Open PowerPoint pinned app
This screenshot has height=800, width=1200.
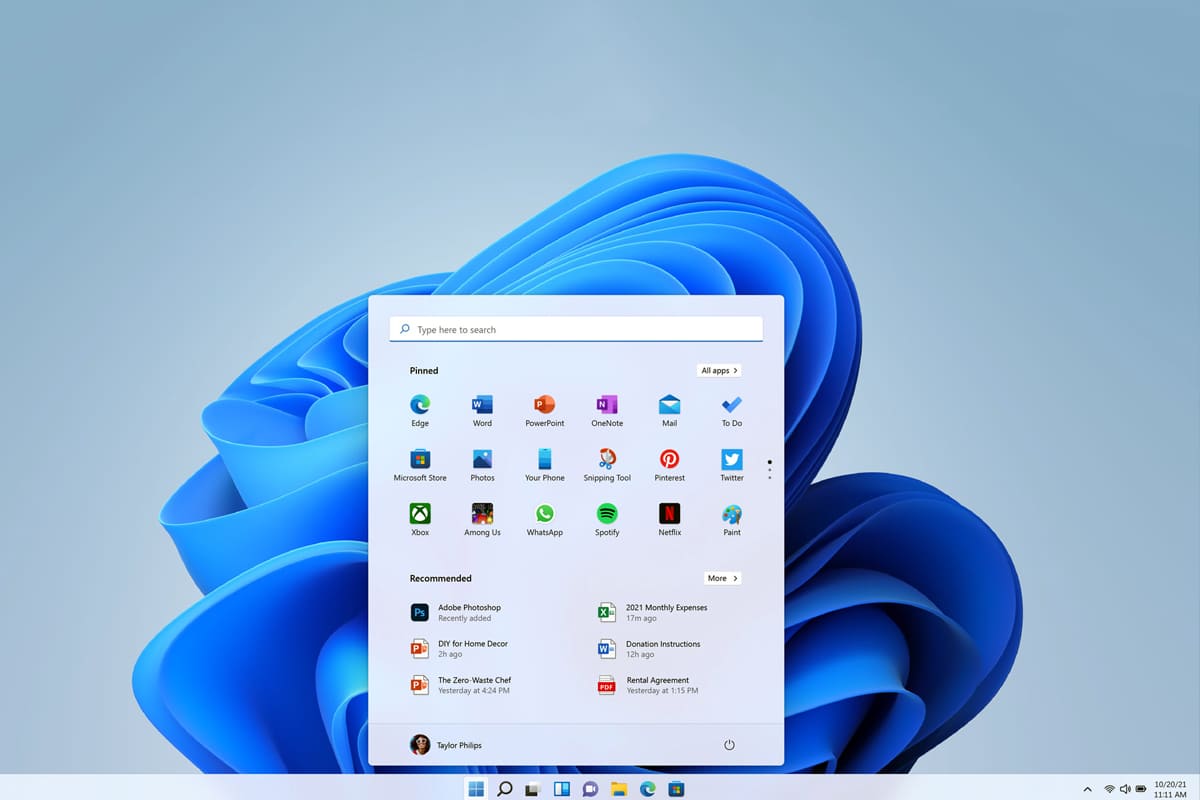[545, 410]
